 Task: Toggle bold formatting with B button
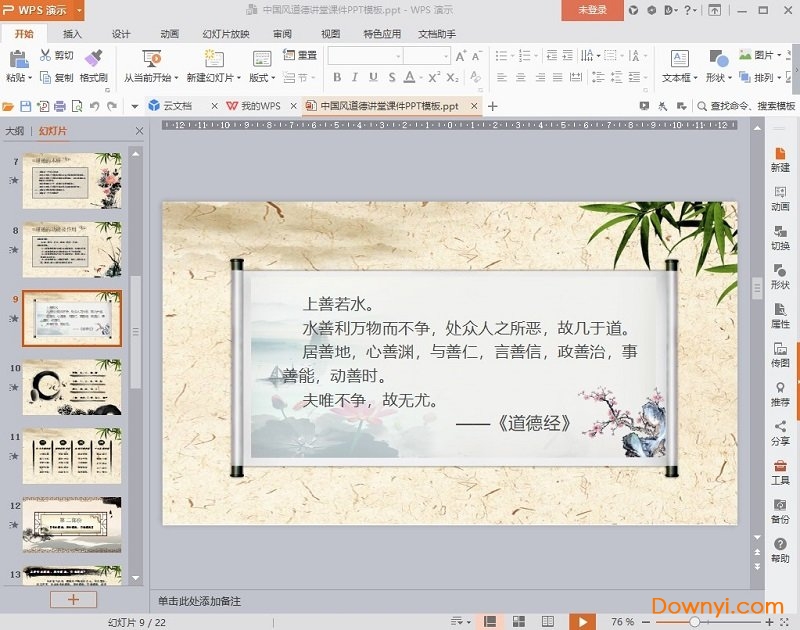click(x=337, y=77)
